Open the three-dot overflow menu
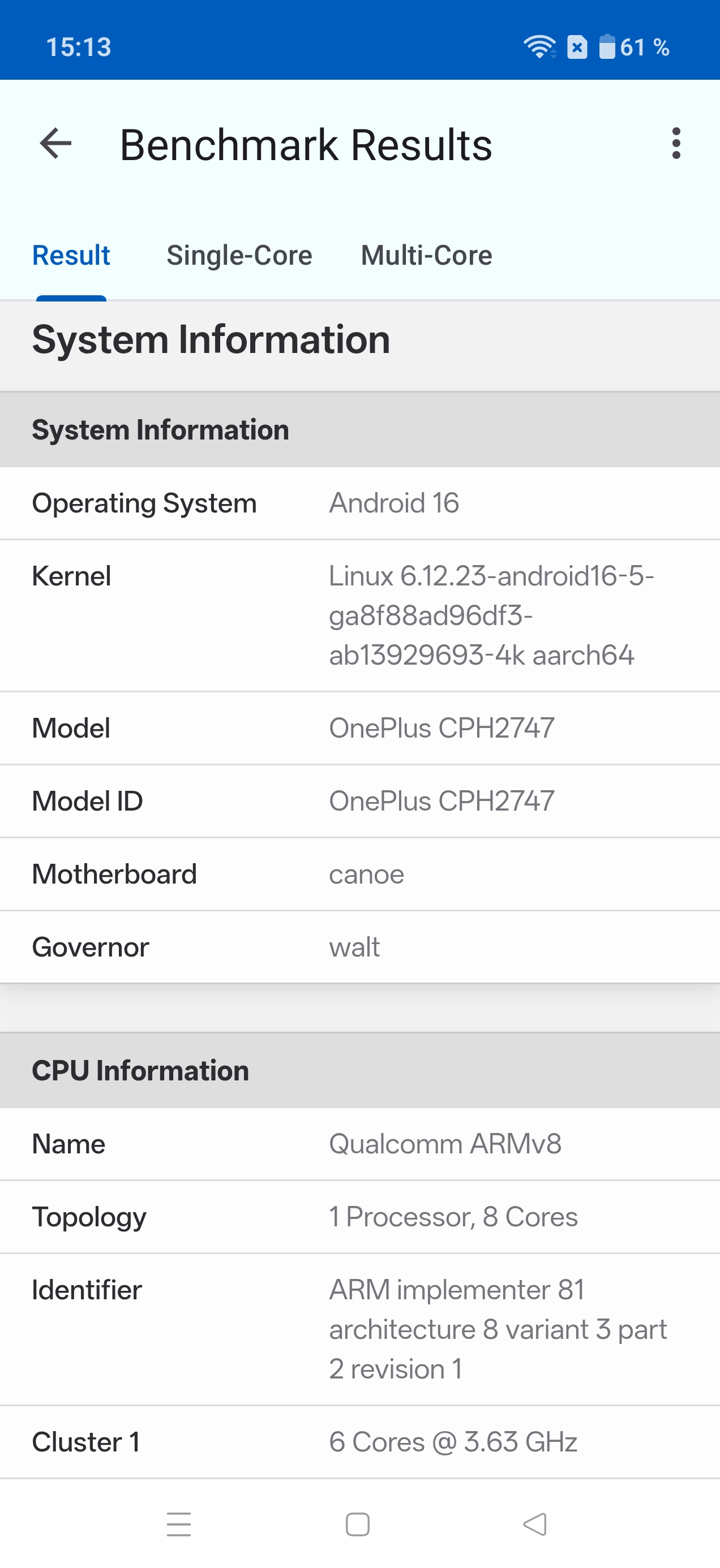 675,144
